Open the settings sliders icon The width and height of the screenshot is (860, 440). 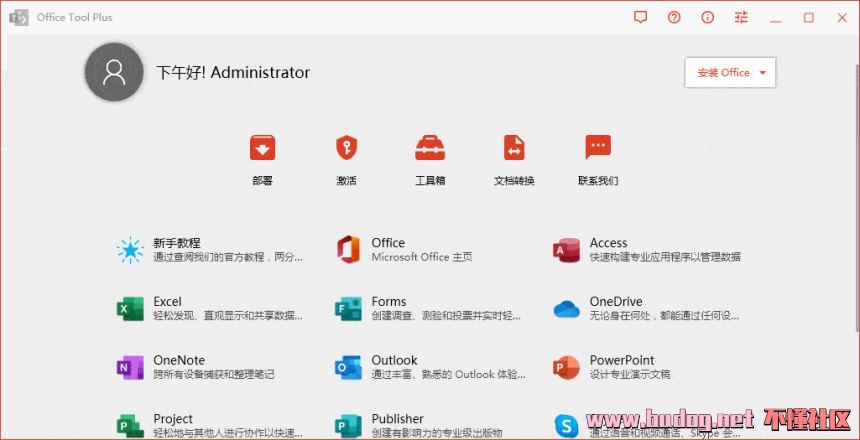click(x=741, y=18)
